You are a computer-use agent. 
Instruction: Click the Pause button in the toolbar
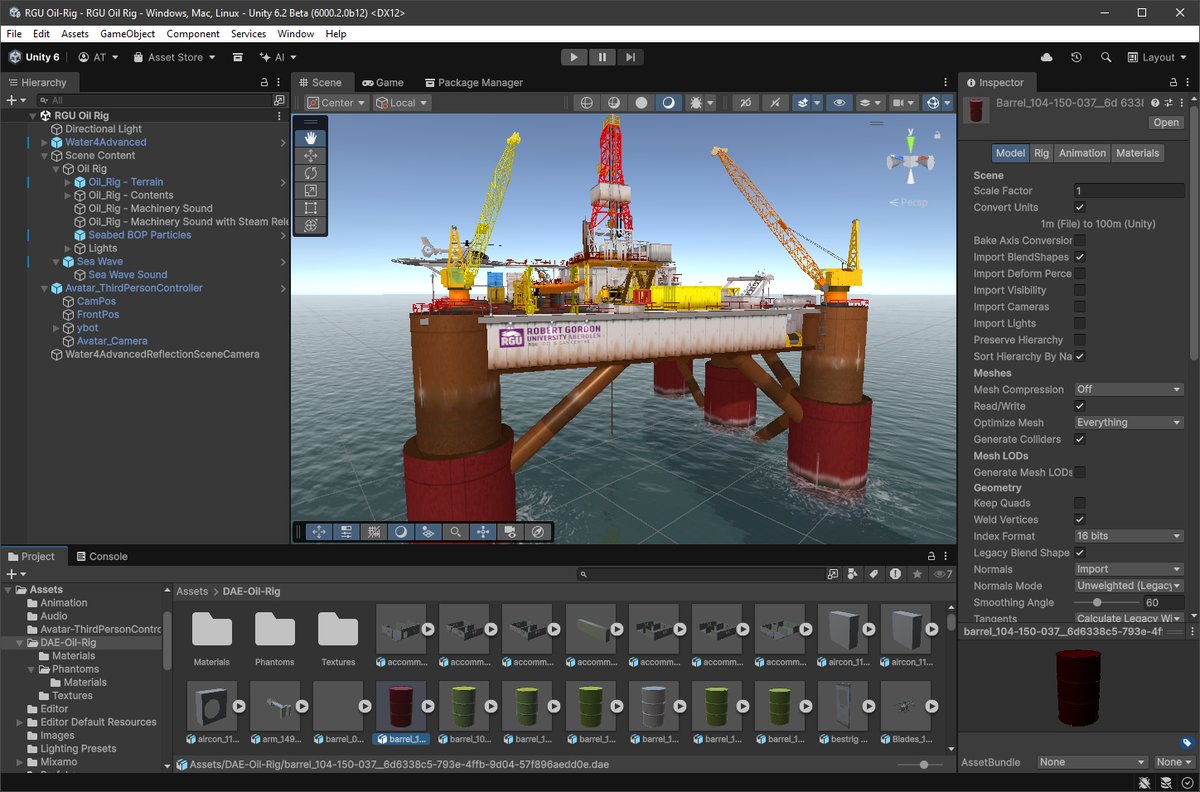tap(602, 57)
